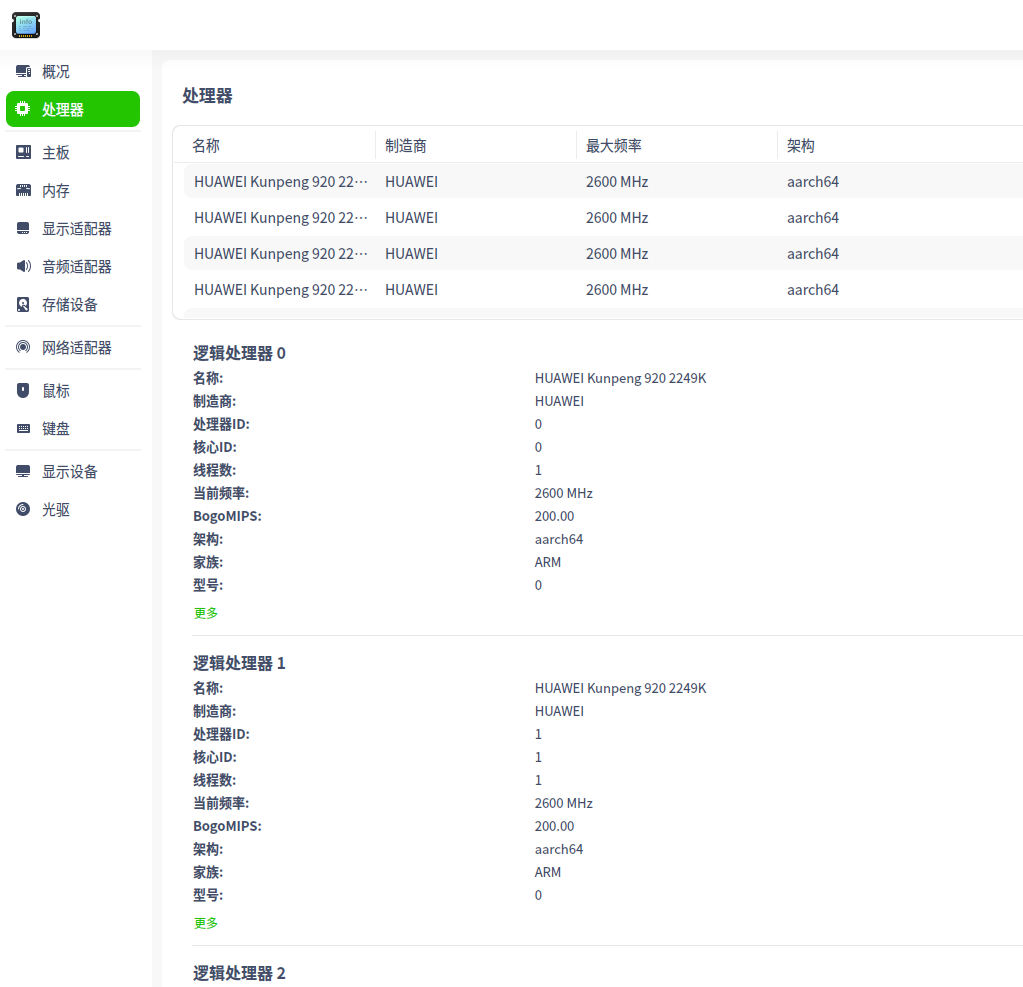Image resolution: width=1023 pixels, height=987 pixels.
Task: Click HUAWEI manufacturer in third table row
Action: [411, 253]
